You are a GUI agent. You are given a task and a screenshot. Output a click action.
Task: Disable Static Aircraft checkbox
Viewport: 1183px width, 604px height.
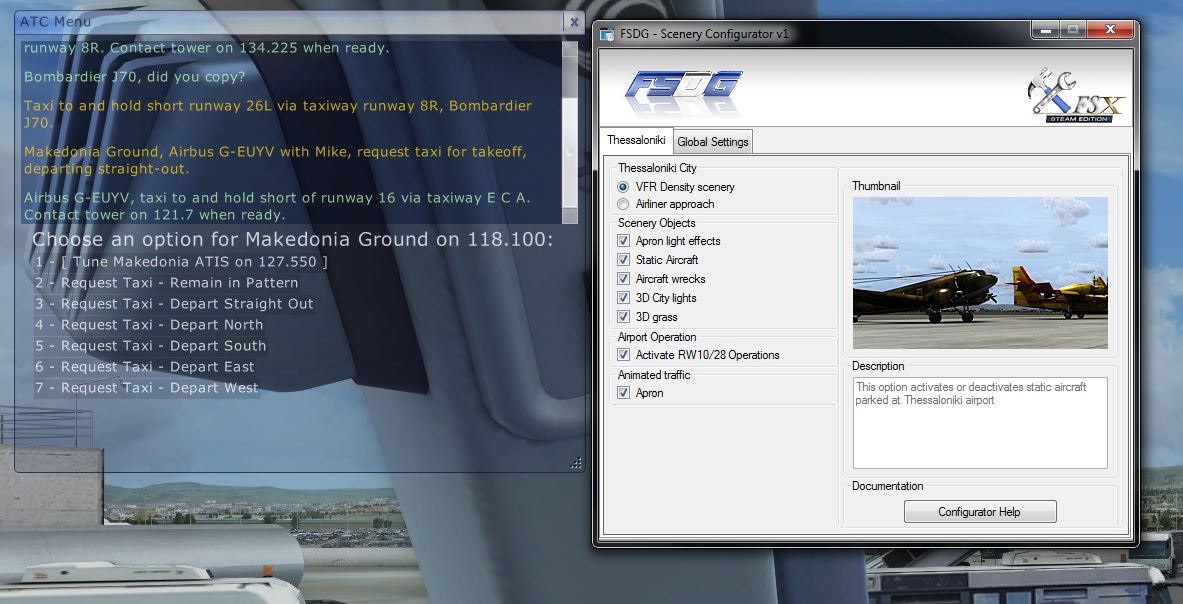click(x=624, y=260)
